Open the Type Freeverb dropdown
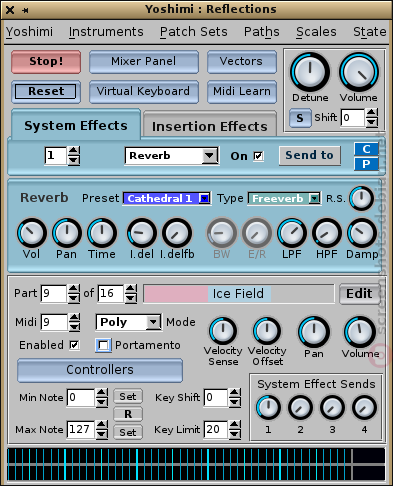The height and width of the screenshot is (486, 393). point(284,198)
